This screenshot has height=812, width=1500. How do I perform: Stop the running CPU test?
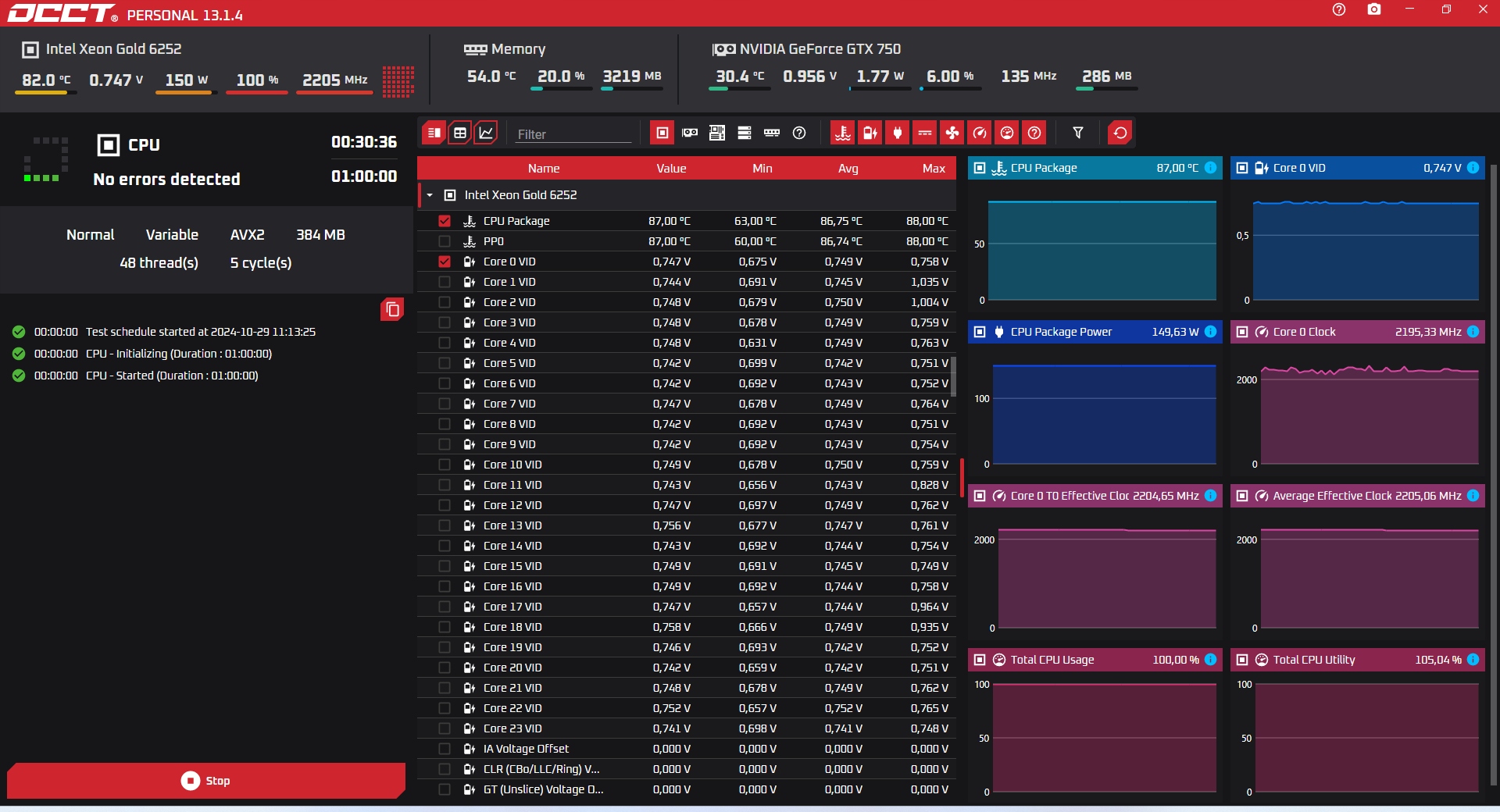coord(206,781)
